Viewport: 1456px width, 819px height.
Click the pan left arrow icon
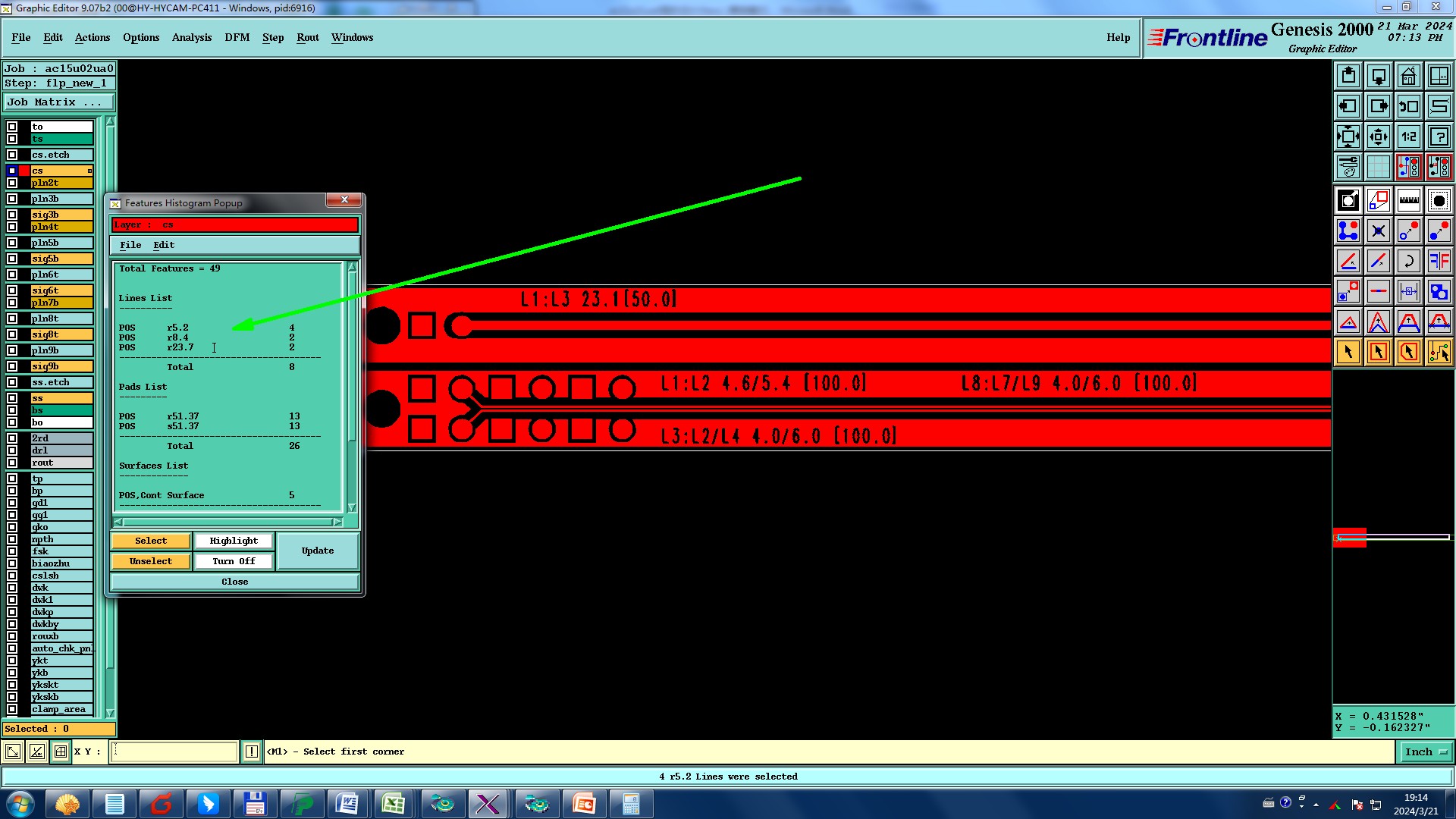(x=1348, y=107)
